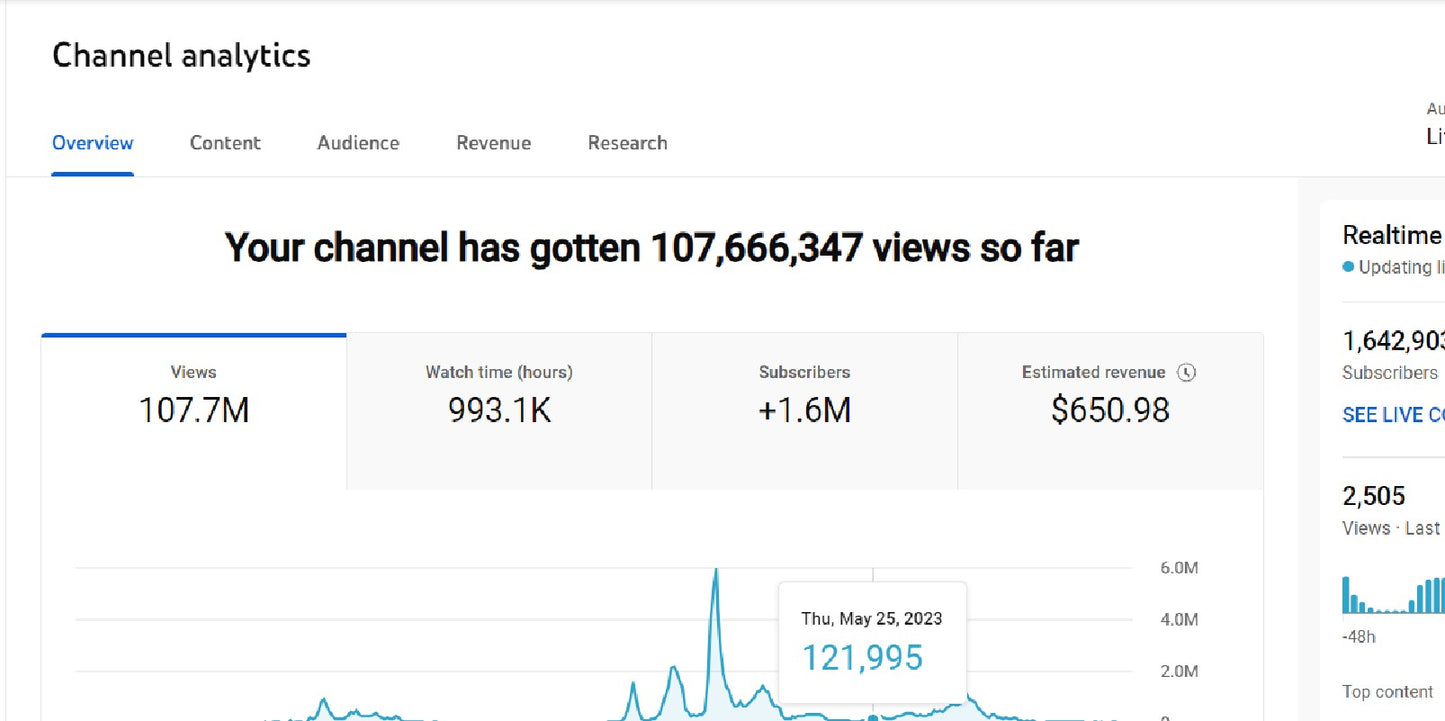Switch to the Content tab

click(224, 143)
